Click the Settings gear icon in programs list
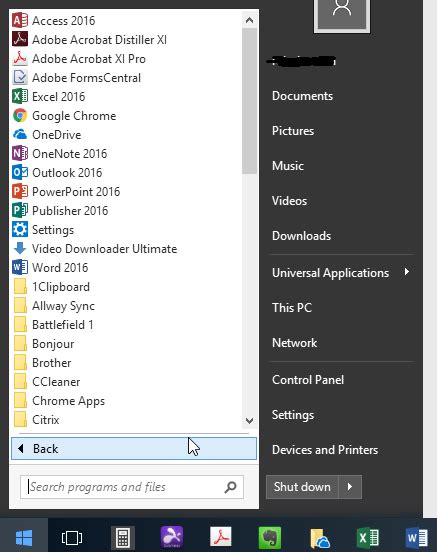Viewport: 437px width, 552px height. (20, 230)
